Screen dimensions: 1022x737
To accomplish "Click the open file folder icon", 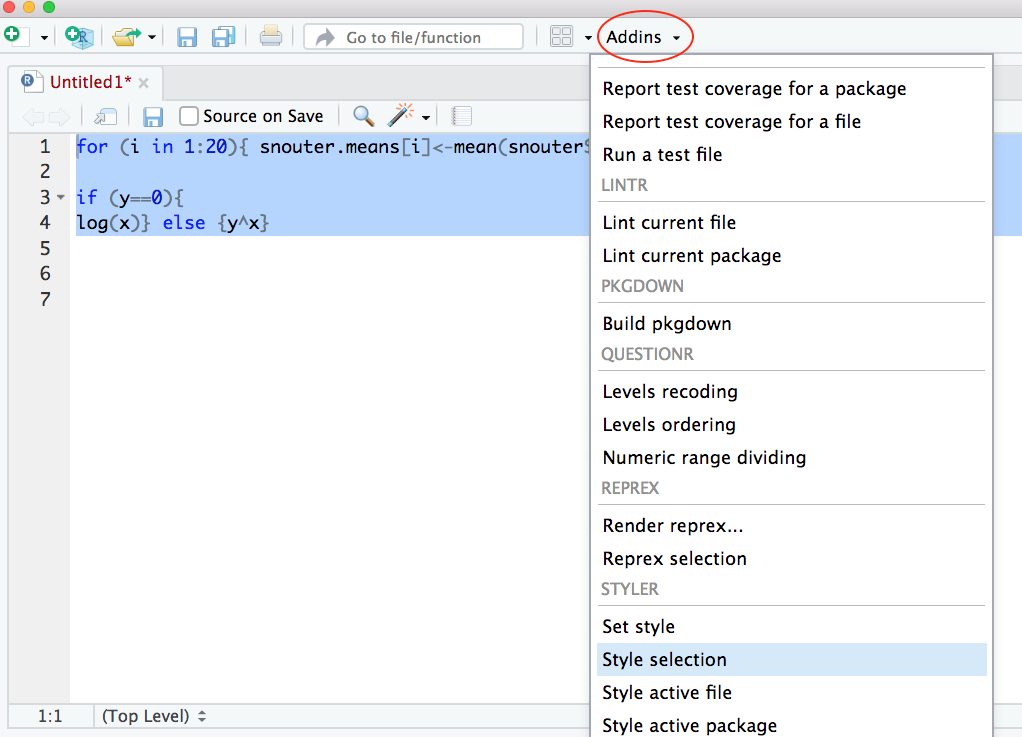I will (126, 37).
